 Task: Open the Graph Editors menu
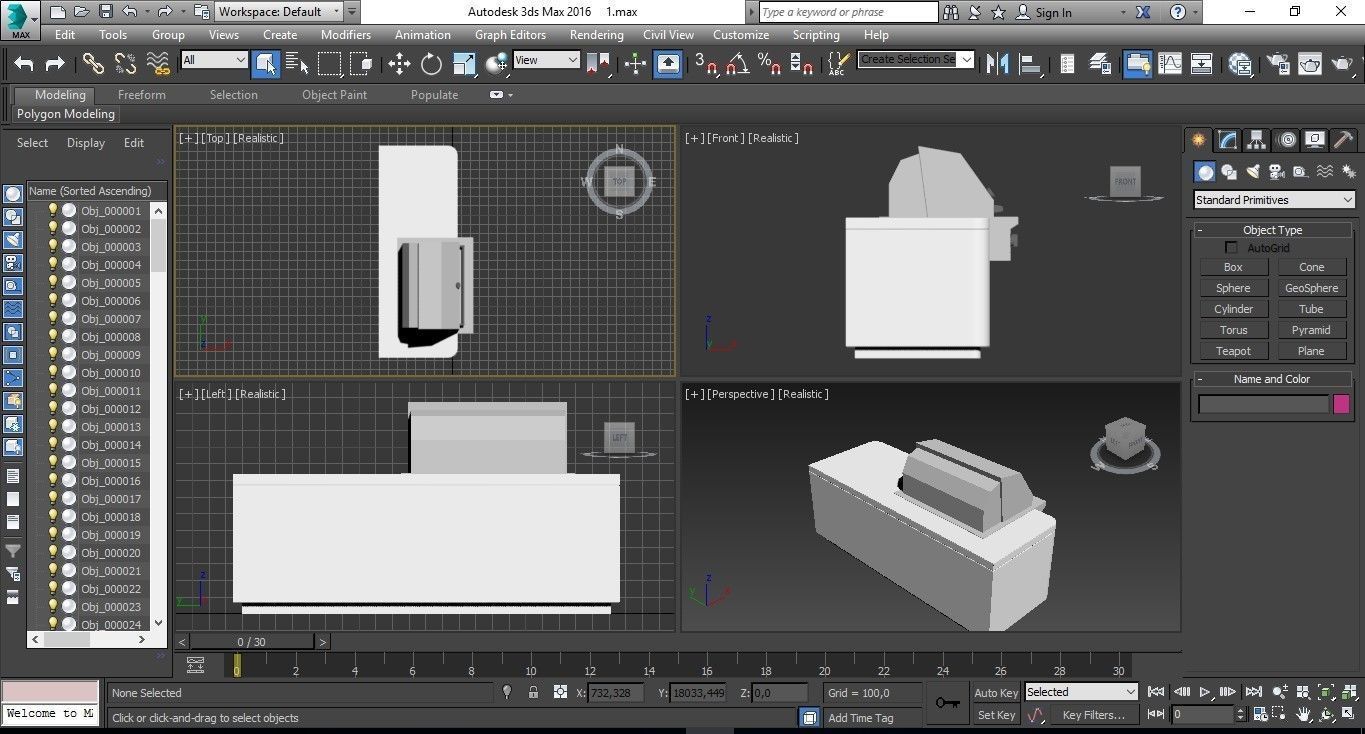click(x=510, y=34)
